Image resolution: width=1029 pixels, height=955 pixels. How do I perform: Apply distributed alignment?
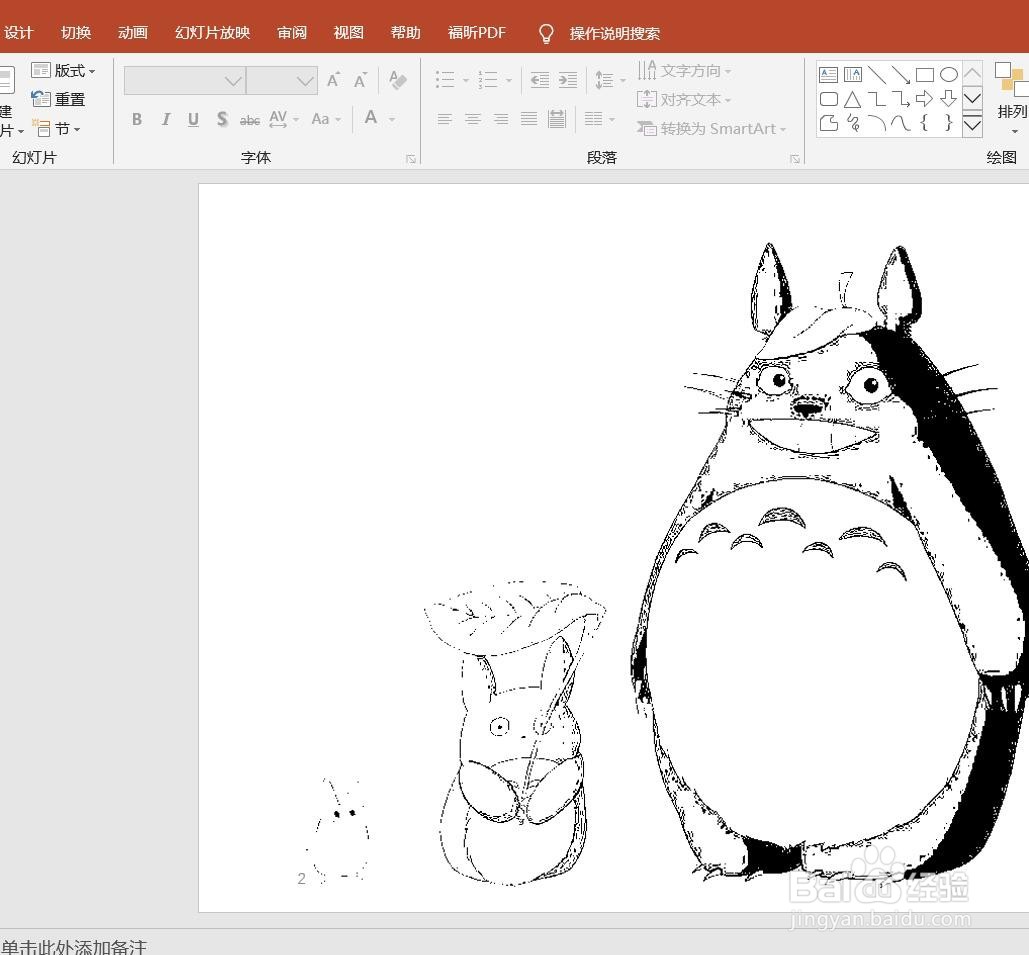pyautogui.click(x=556, y=119)
